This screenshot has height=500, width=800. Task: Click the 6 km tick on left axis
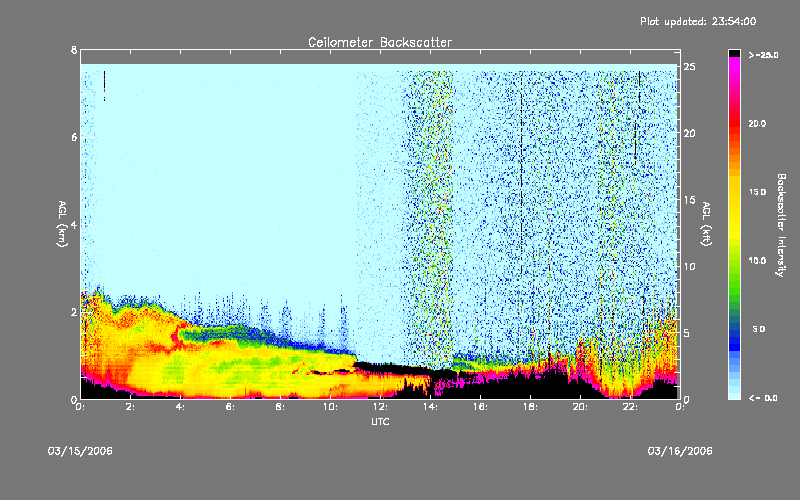73,137
